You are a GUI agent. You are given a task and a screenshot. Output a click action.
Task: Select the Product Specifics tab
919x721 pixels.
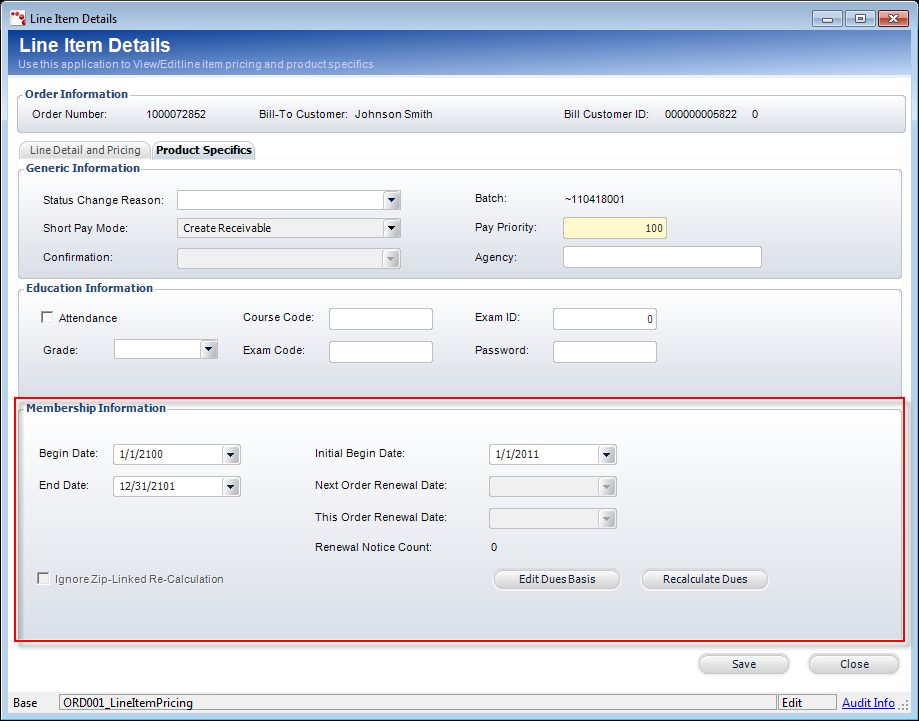click(x=204, y=150)
